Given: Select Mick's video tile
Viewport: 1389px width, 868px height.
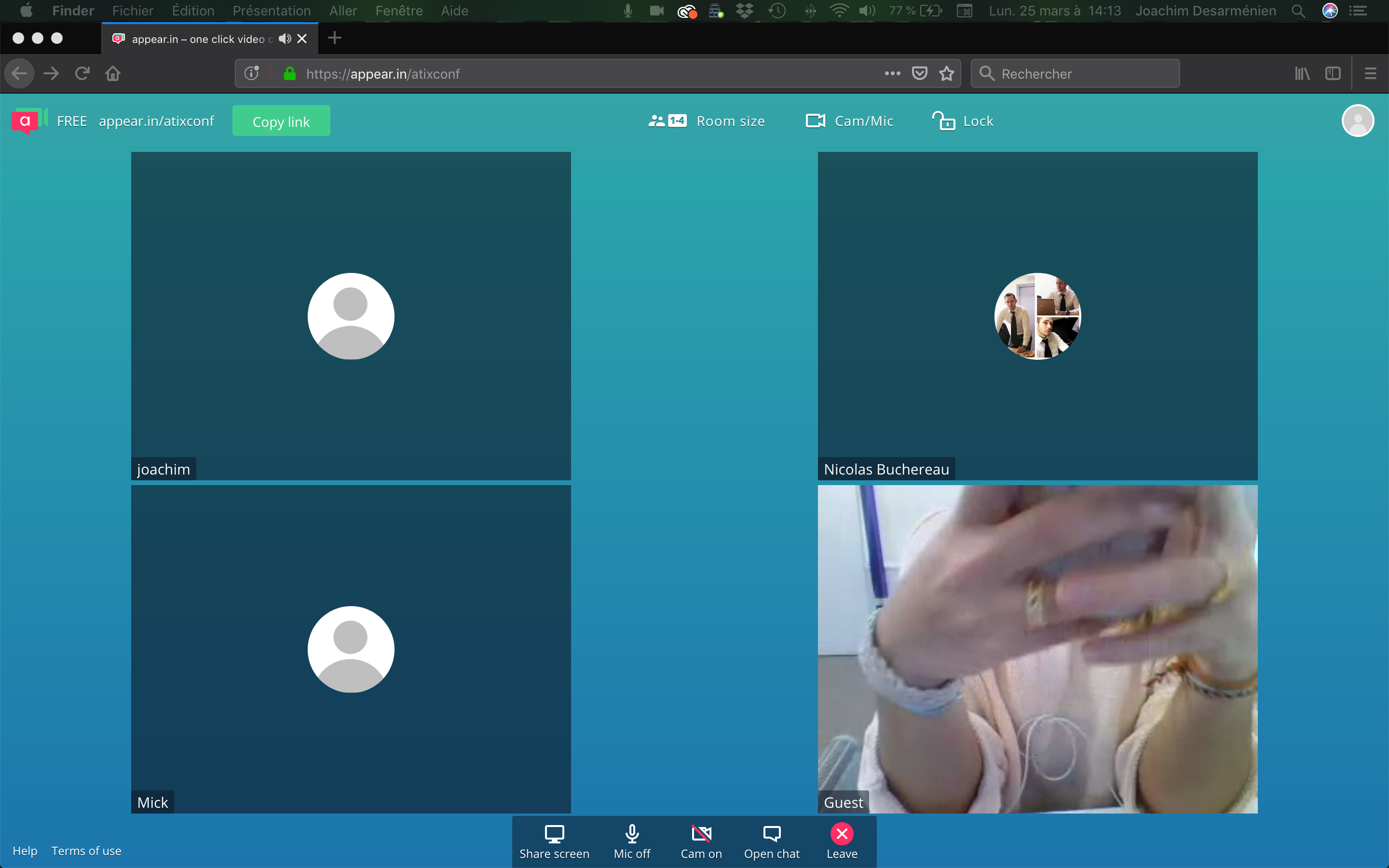Looking at the screenshot, I should (x=351, y=649).
